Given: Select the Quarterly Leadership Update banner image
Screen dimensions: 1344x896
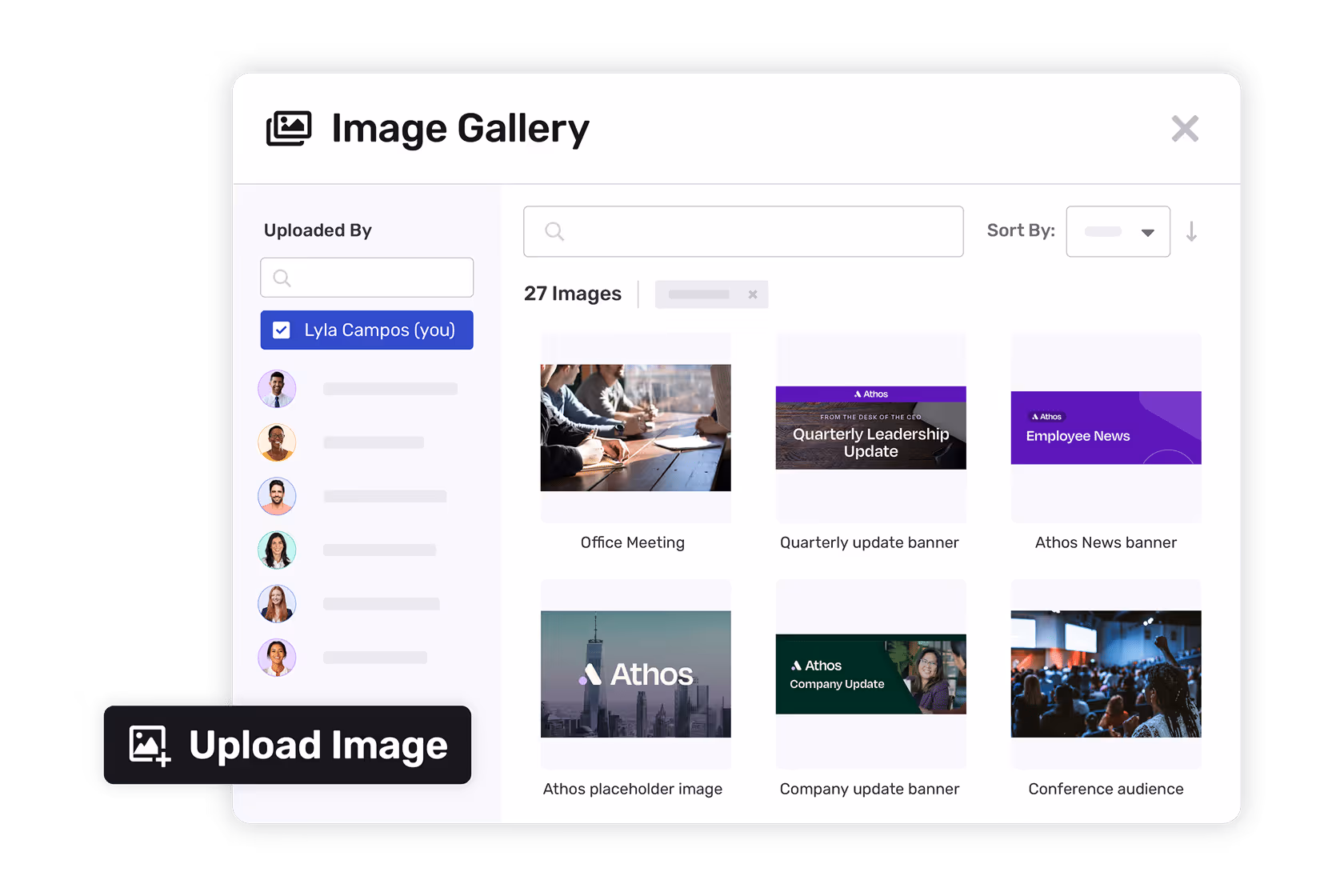Looking at the screenshot, I should [x=870, y=428].
